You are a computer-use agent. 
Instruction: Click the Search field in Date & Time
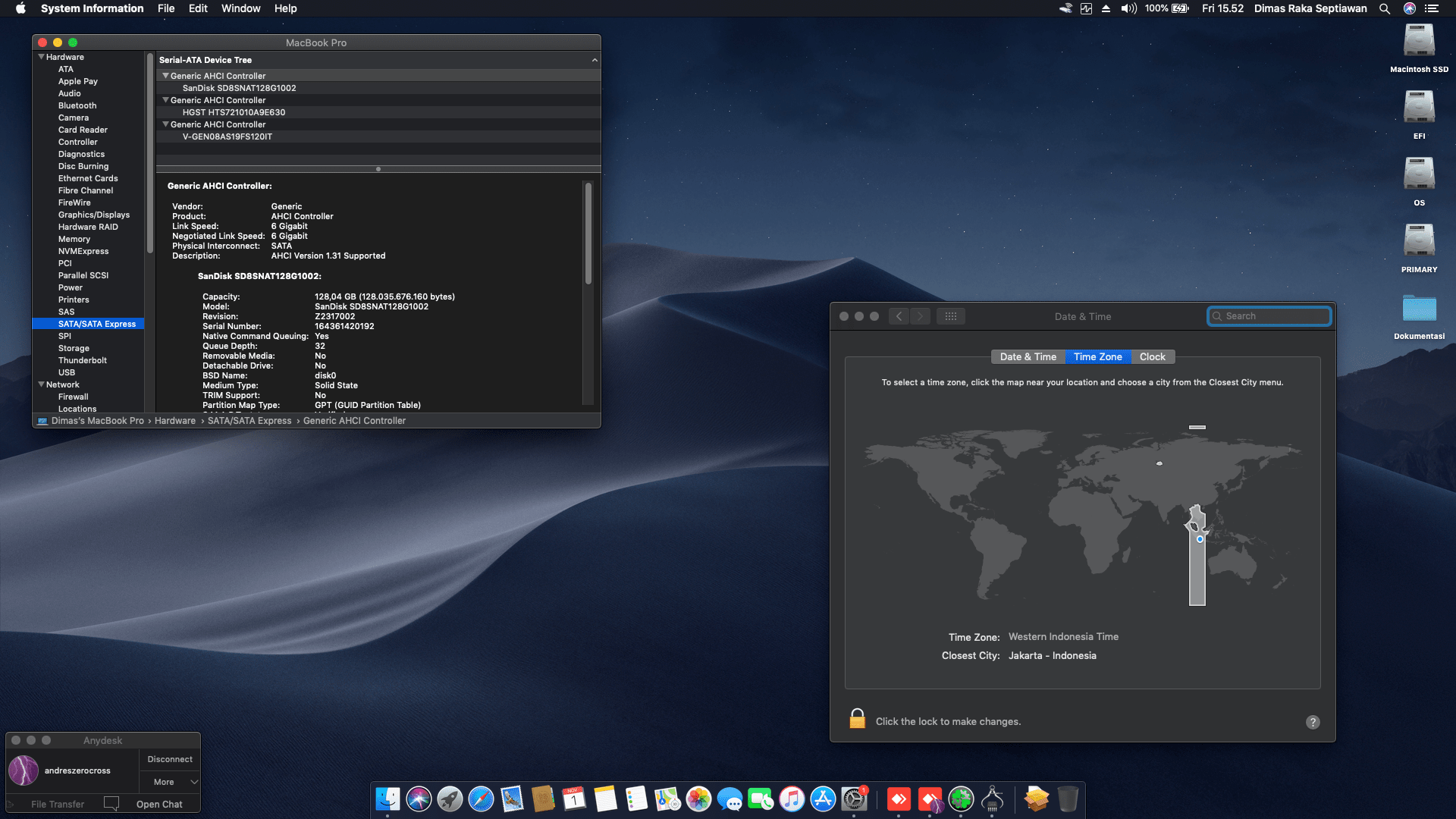click(1269, 316)
